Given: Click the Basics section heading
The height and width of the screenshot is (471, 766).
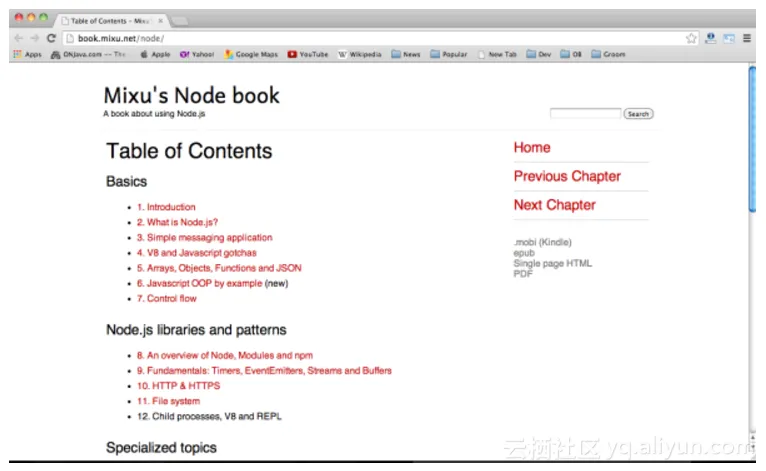Looking at the screenshot, I should click(x=127, y=181).
